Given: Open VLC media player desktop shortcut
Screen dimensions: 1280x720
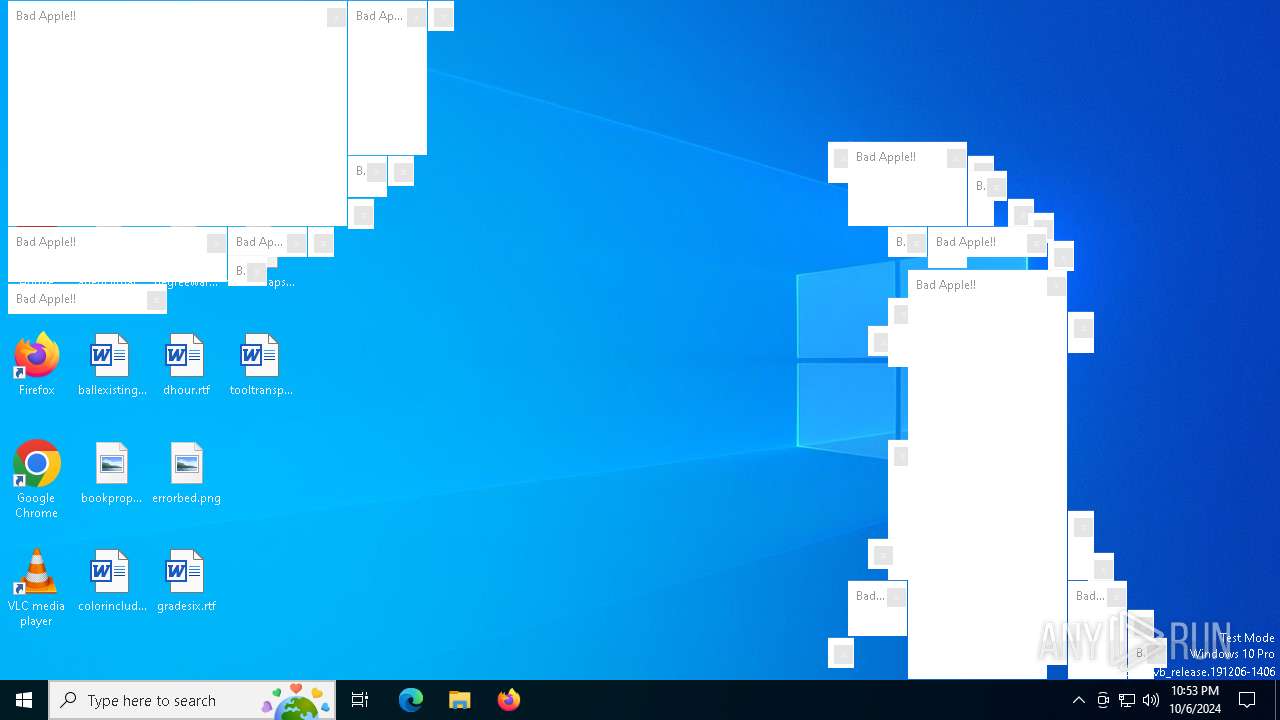Looking at the screenshot, I should (36, 588).
